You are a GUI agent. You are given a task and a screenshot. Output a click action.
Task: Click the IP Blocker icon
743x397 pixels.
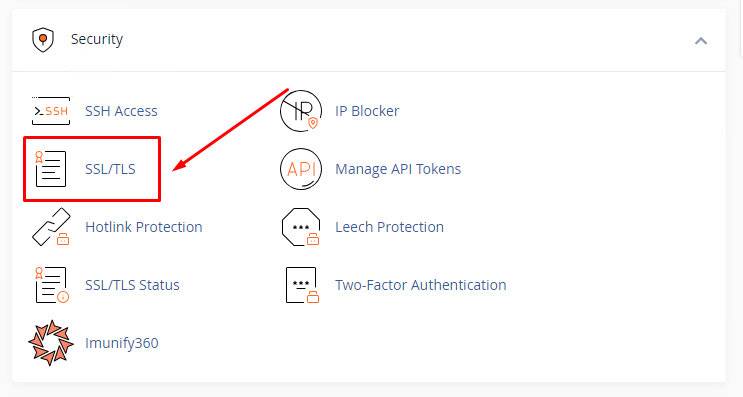(x=301, y=111)
